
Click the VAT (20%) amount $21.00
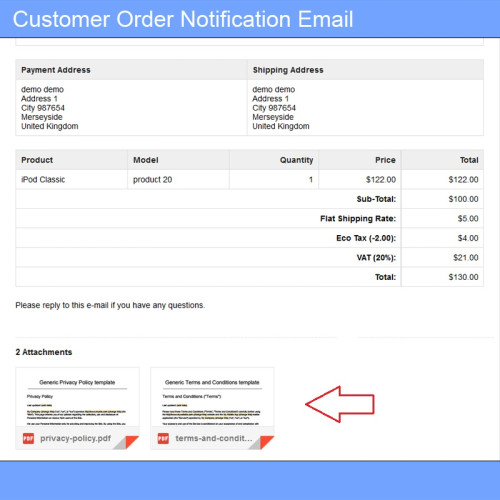pyautogui.click(x=466, y=257)
